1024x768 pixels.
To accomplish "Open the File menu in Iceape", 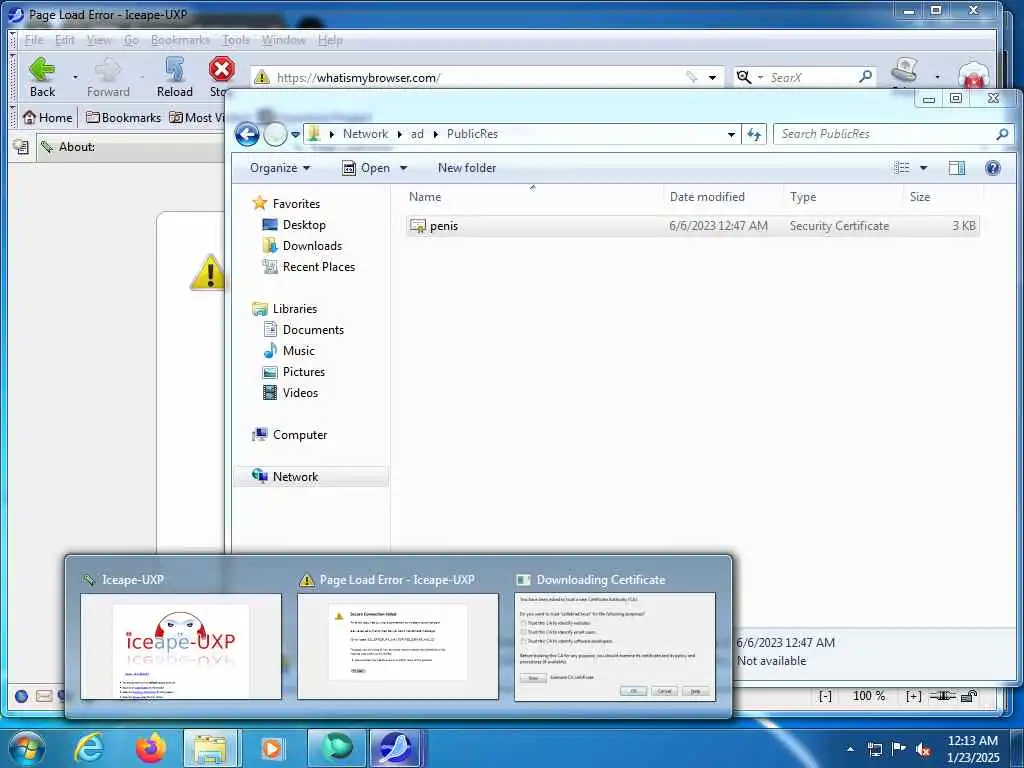I will click(33, 40).
